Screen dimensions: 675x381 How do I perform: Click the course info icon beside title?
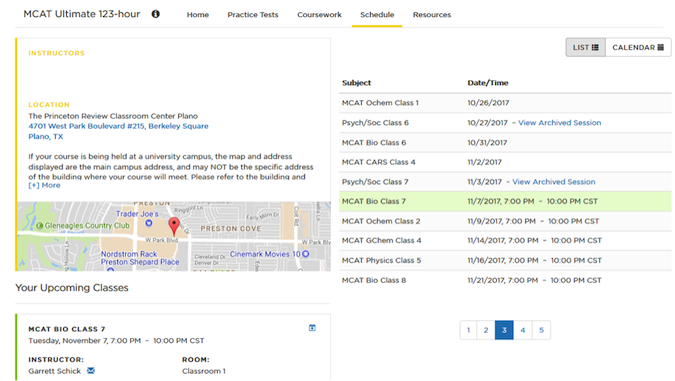[x=155, y=14]
